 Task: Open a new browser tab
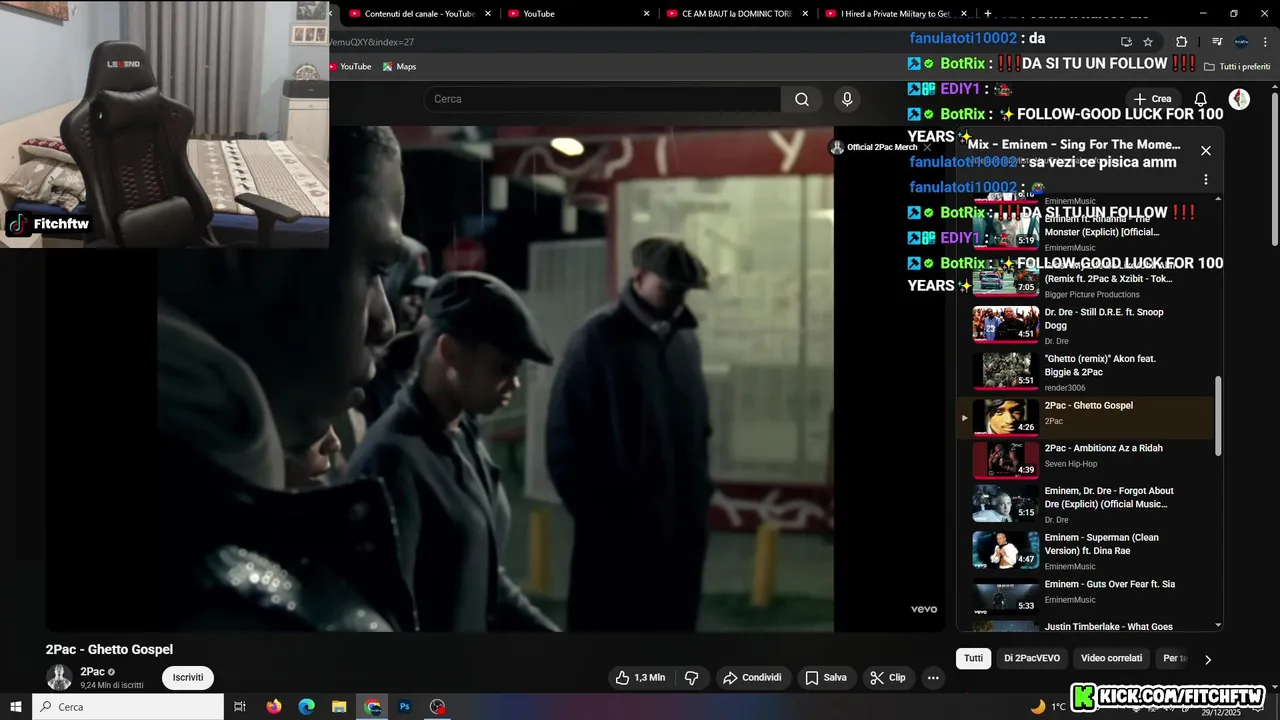pyautogui.click(x=988, y=14)
